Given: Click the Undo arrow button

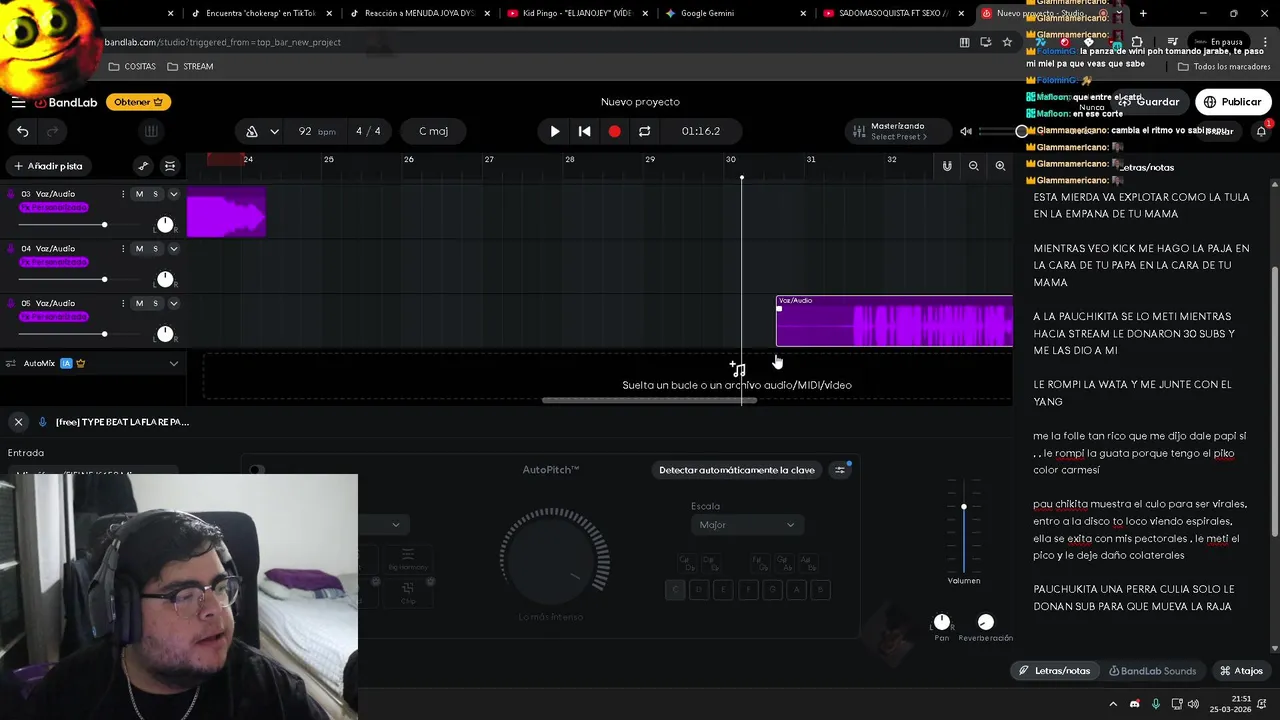Looking at the screenshot, I should pyautogui.click(x=22, y=131).
